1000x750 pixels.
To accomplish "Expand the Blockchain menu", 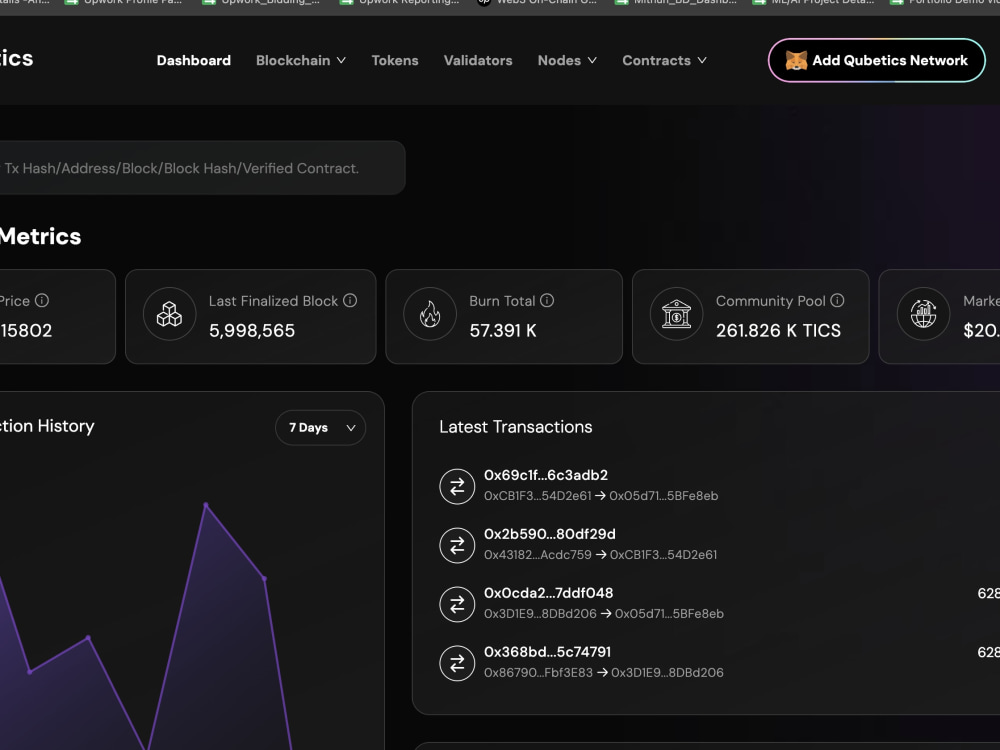I will coord(301,61).
